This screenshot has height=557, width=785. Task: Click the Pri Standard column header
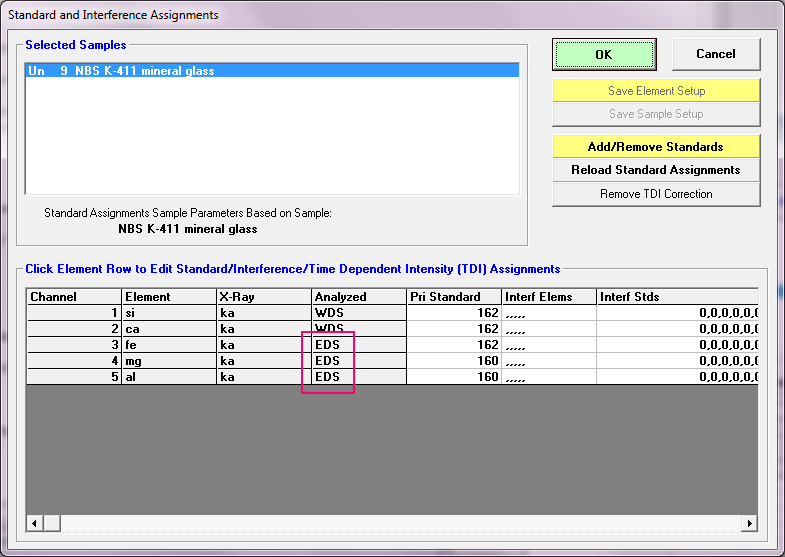[453, 297]
